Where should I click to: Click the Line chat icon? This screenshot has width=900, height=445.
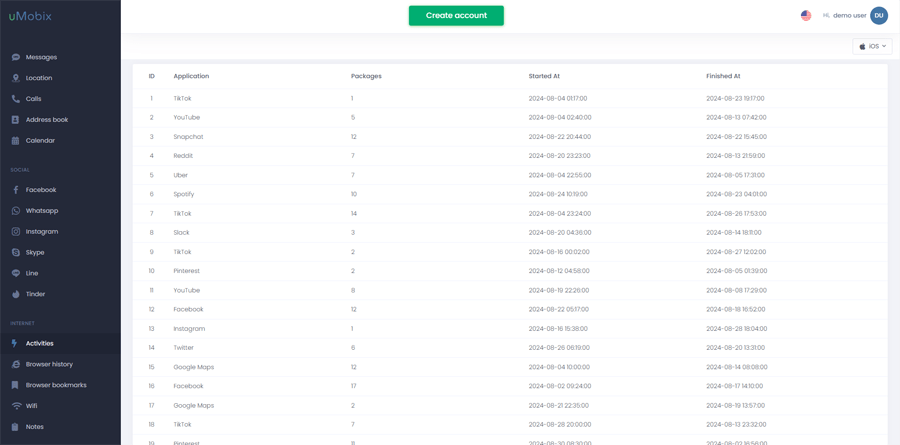click(x=15, y=273)
